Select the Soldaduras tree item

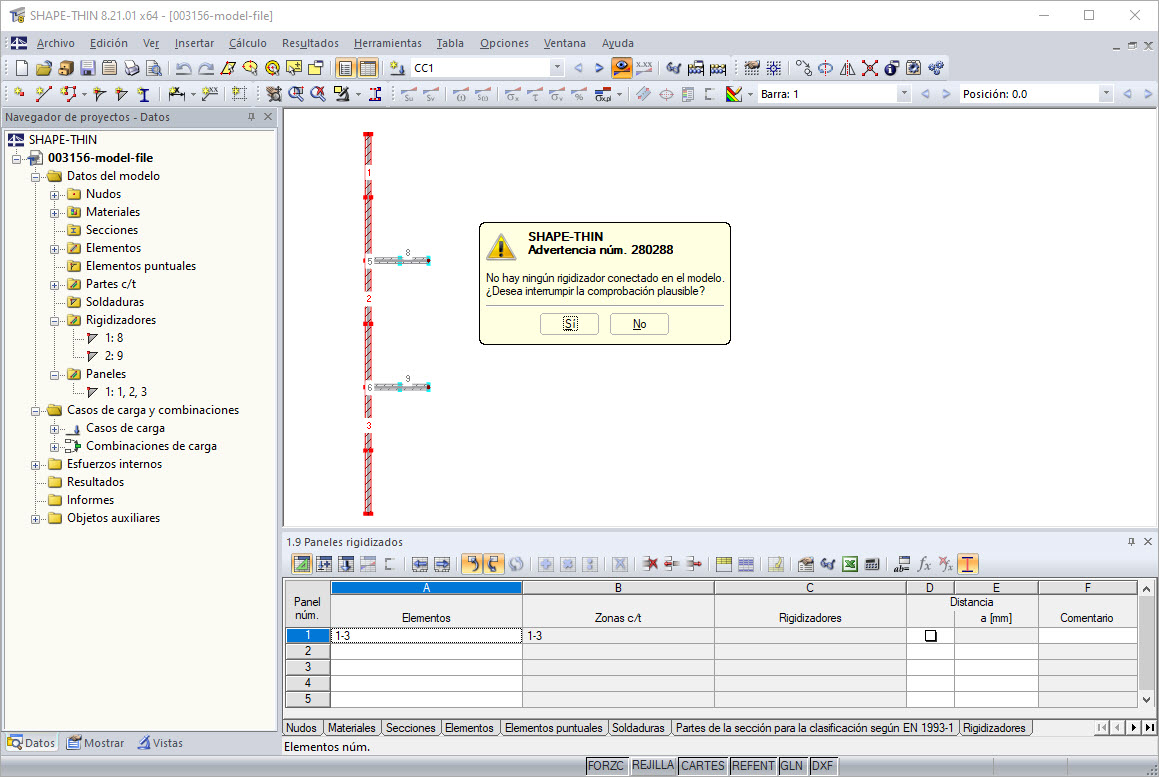click(x=115, y=302)
